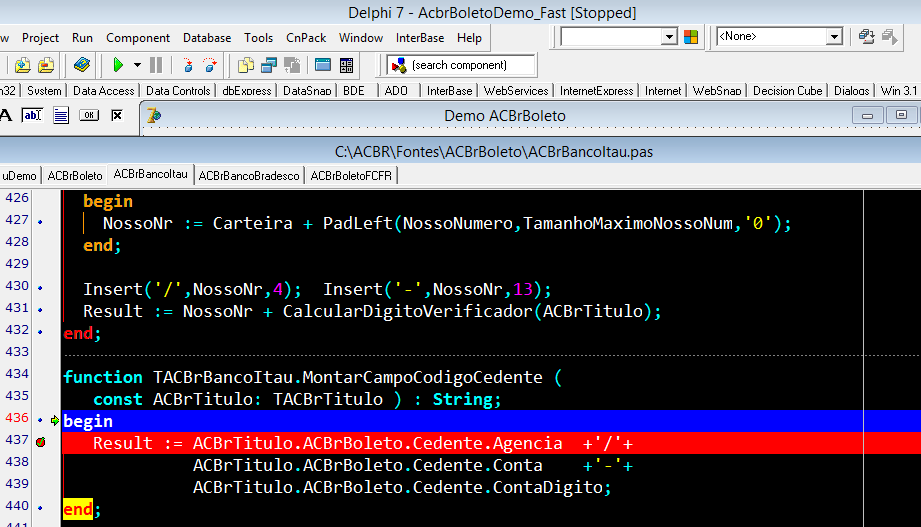Click the View Unit icon
Image resolution: width=921 pixels, height=527 pixels.
point(246,65)
